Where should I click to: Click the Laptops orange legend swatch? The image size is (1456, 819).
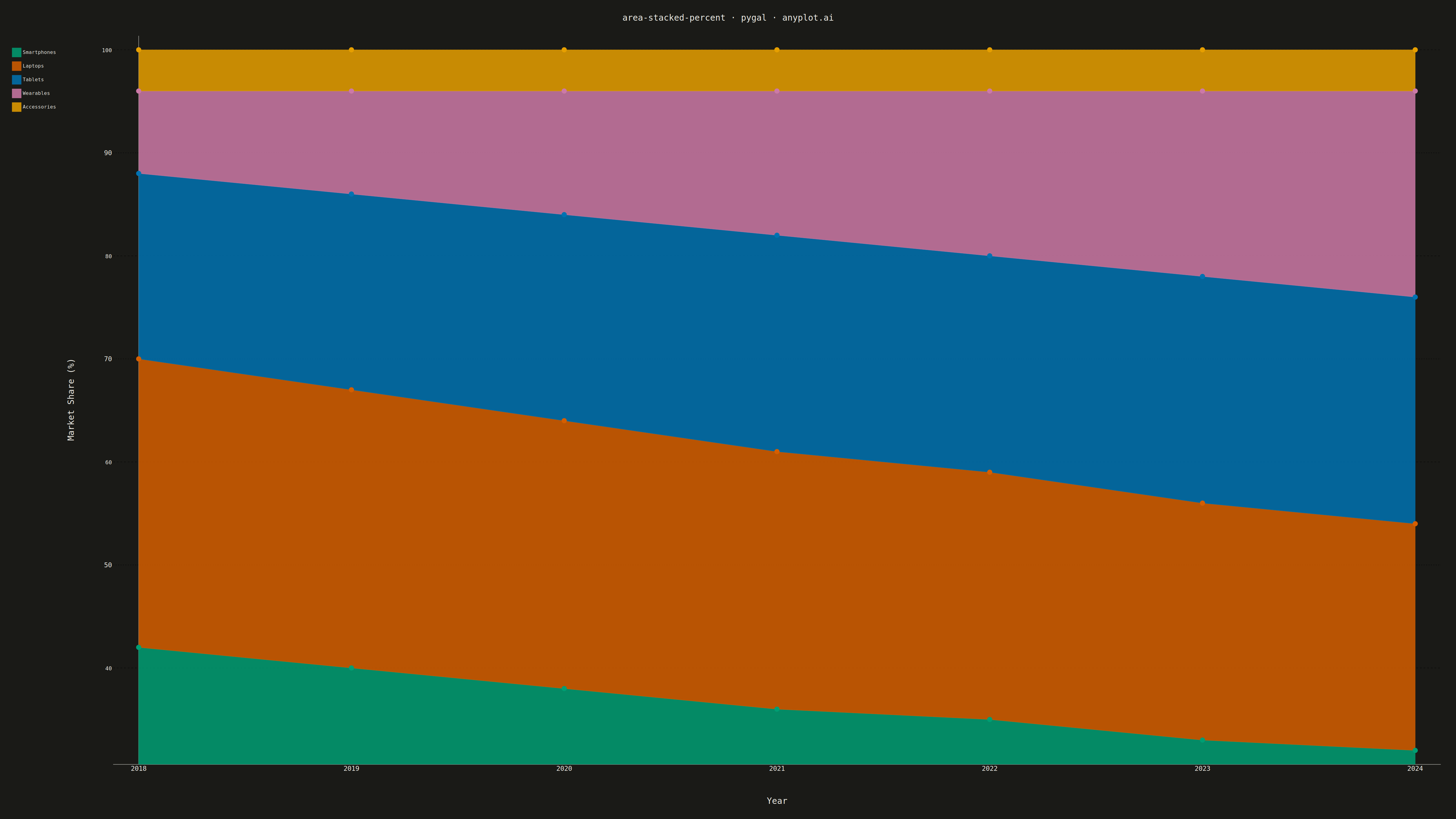[16, 66]
